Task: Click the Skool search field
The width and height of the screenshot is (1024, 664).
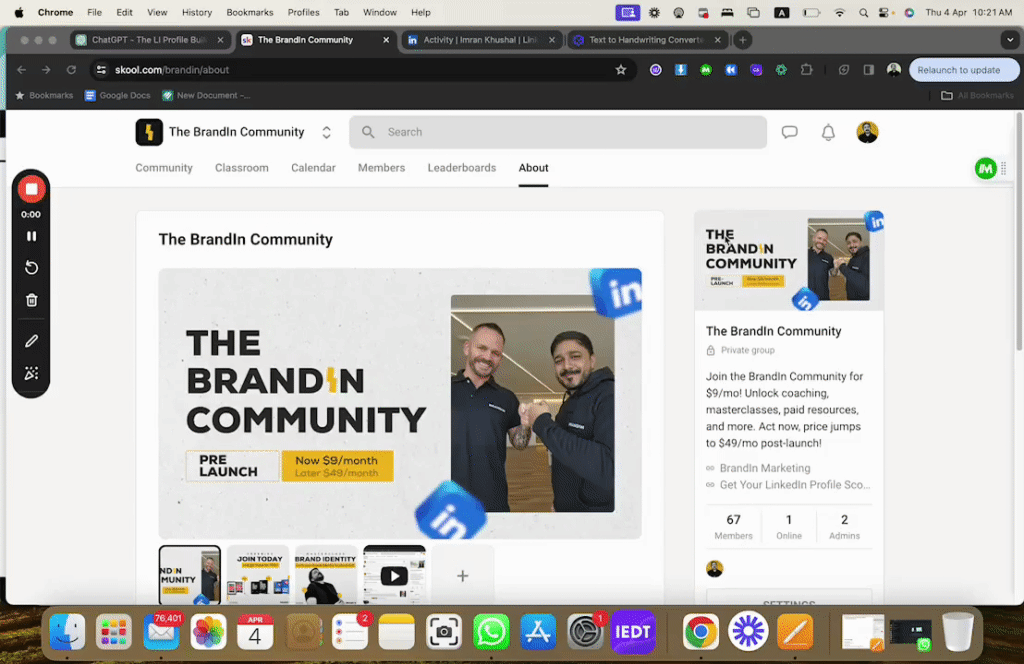Action: click(x=557, y=131)
